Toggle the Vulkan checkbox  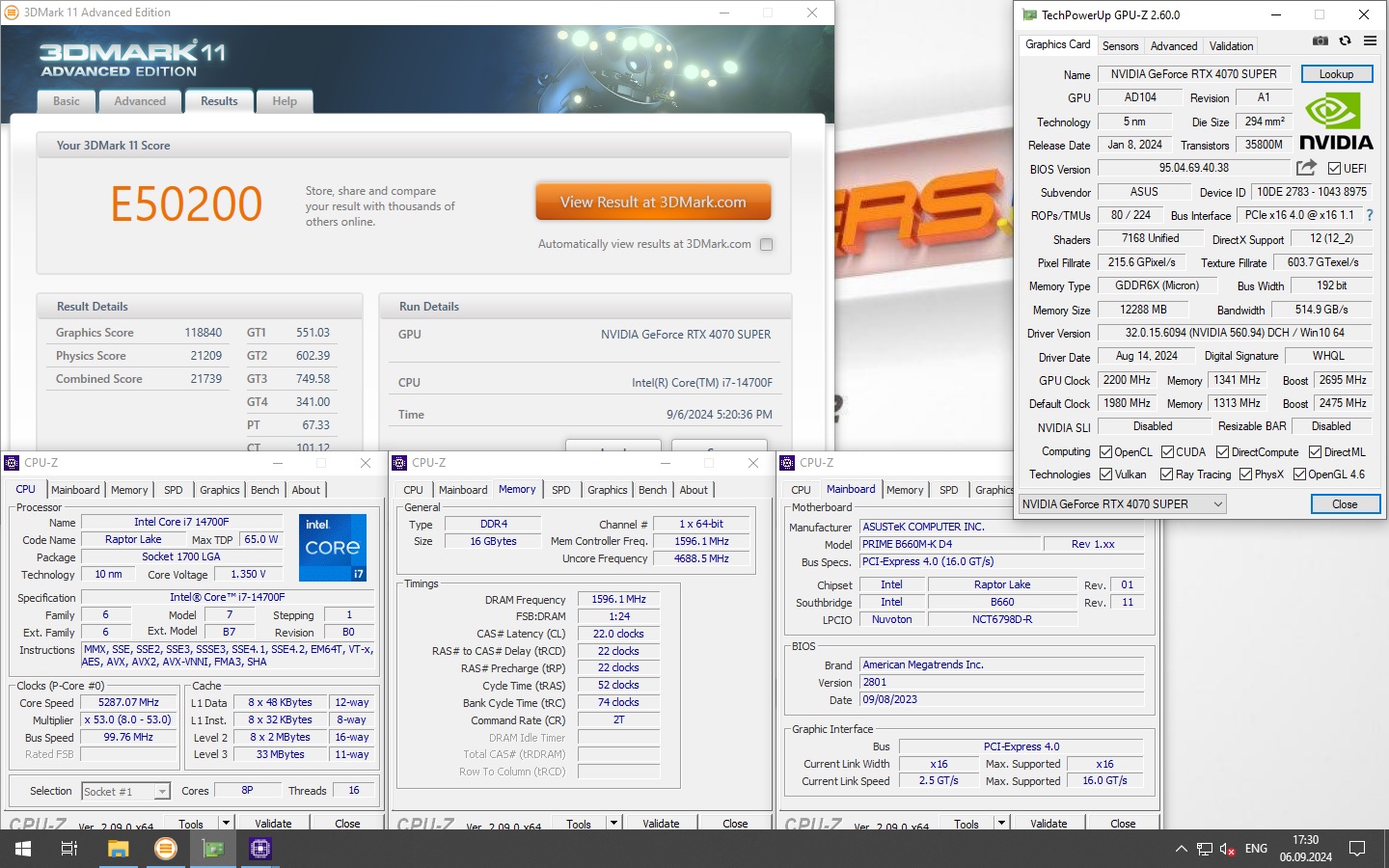(x=1105, y=474)
